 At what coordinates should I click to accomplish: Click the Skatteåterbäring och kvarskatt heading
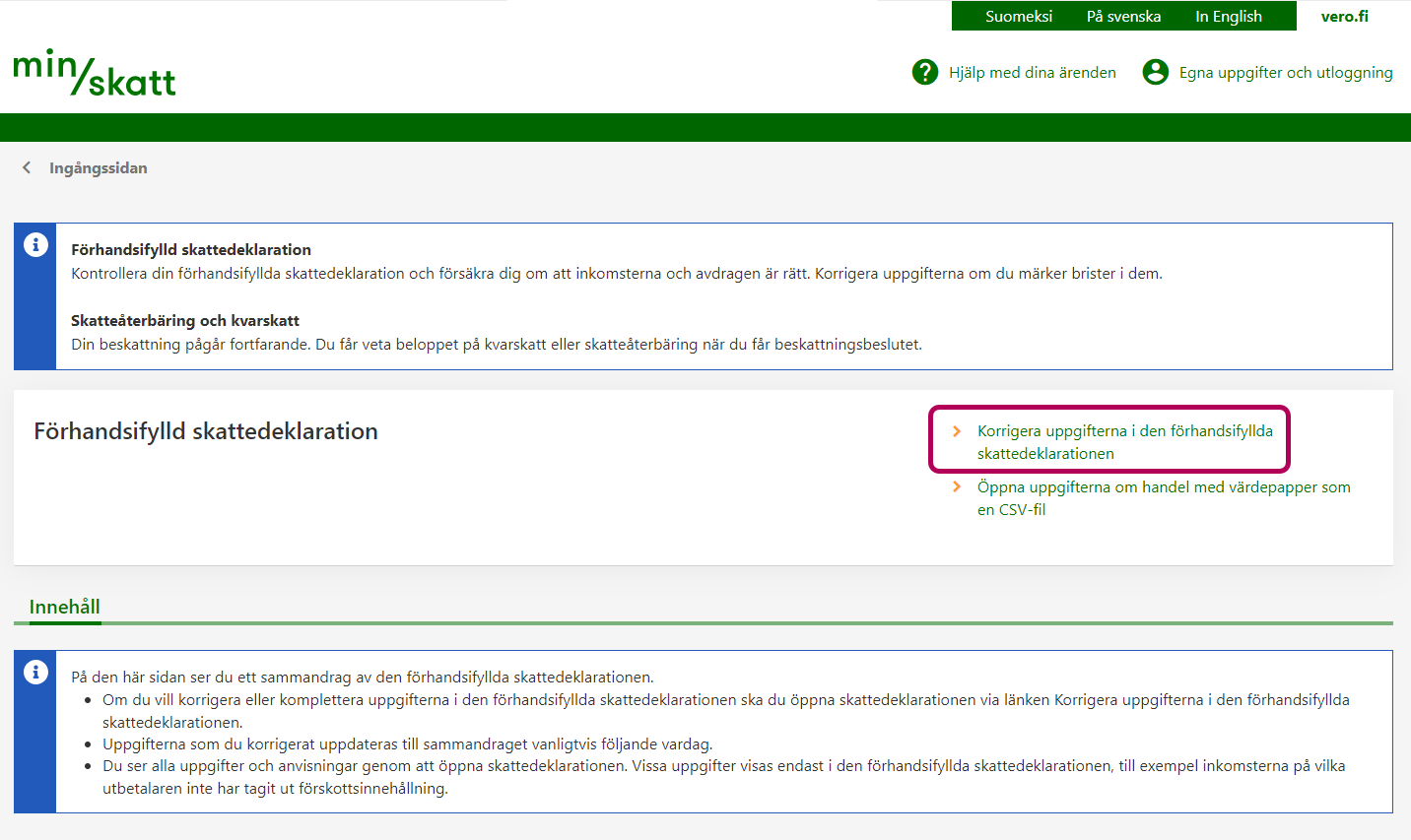pyautogui.click(x=185, y=321)
